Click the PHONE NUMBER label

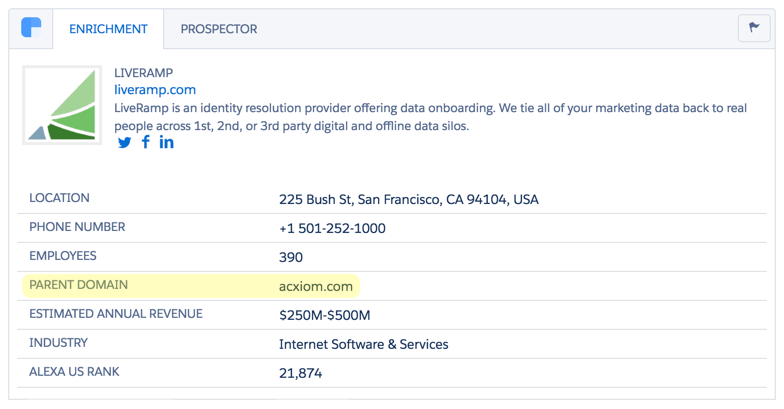(77, 227)
